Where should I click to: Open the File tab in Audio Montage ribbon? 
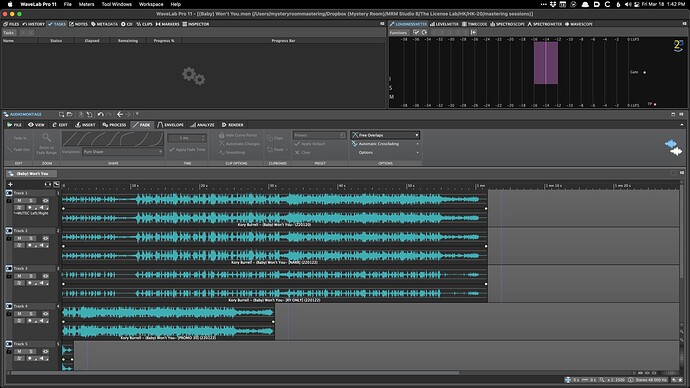(14, 125)
